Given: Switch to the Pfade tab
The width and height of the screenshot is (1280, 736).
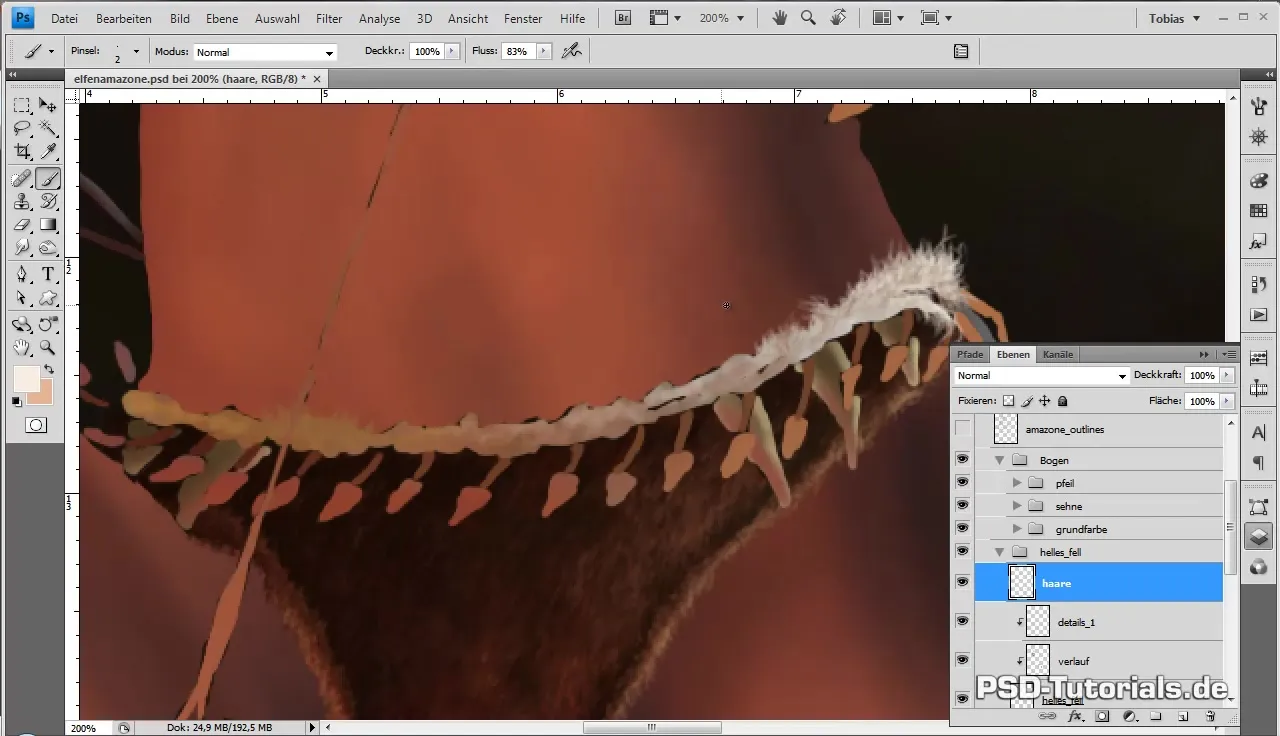Looking at the screenshot, I should (970, 354).
